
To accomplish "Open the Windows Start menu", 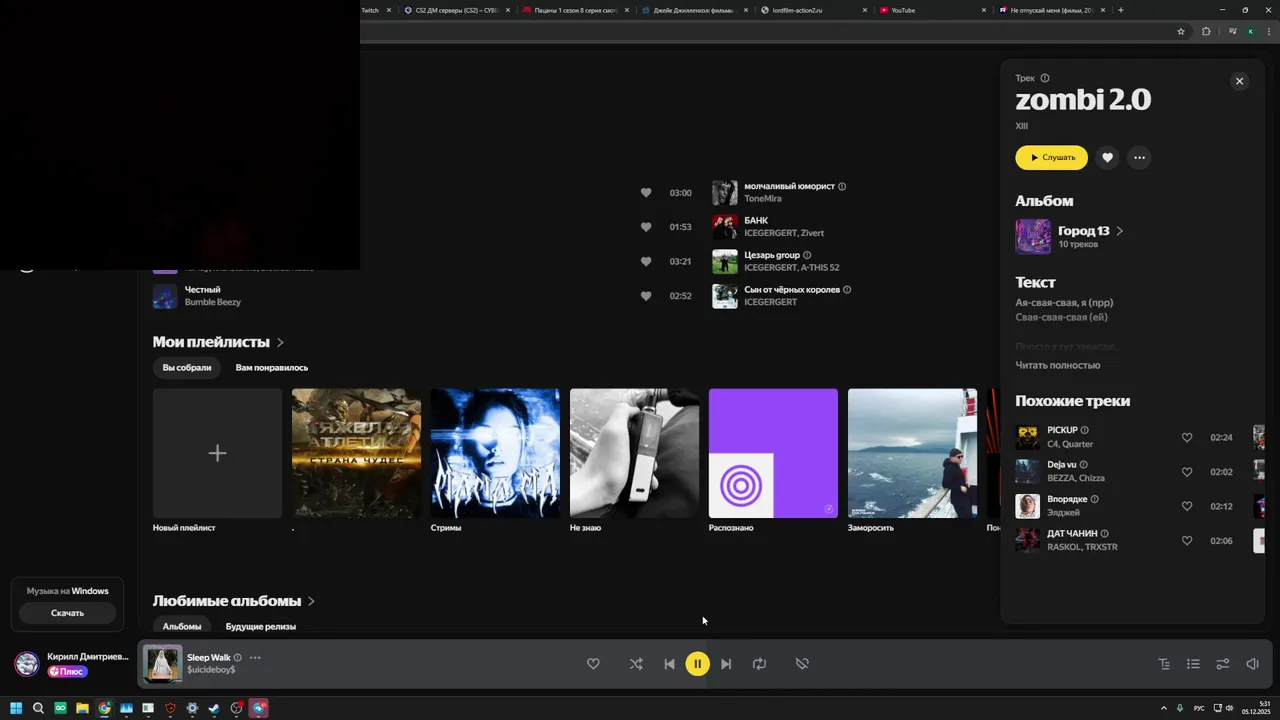I will click(x=16, y=708).
